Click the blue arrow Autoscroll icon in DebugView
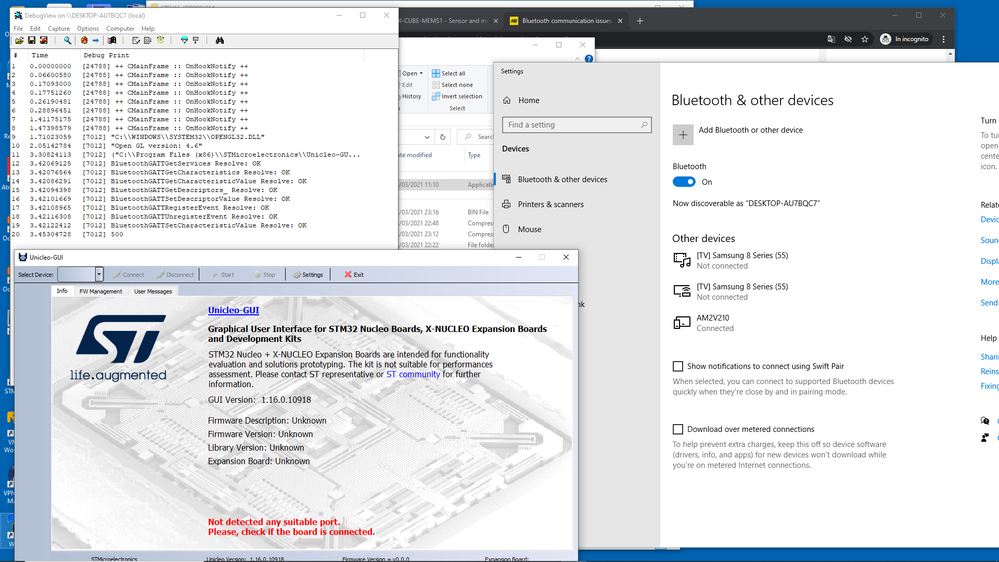 pos(96,40)
